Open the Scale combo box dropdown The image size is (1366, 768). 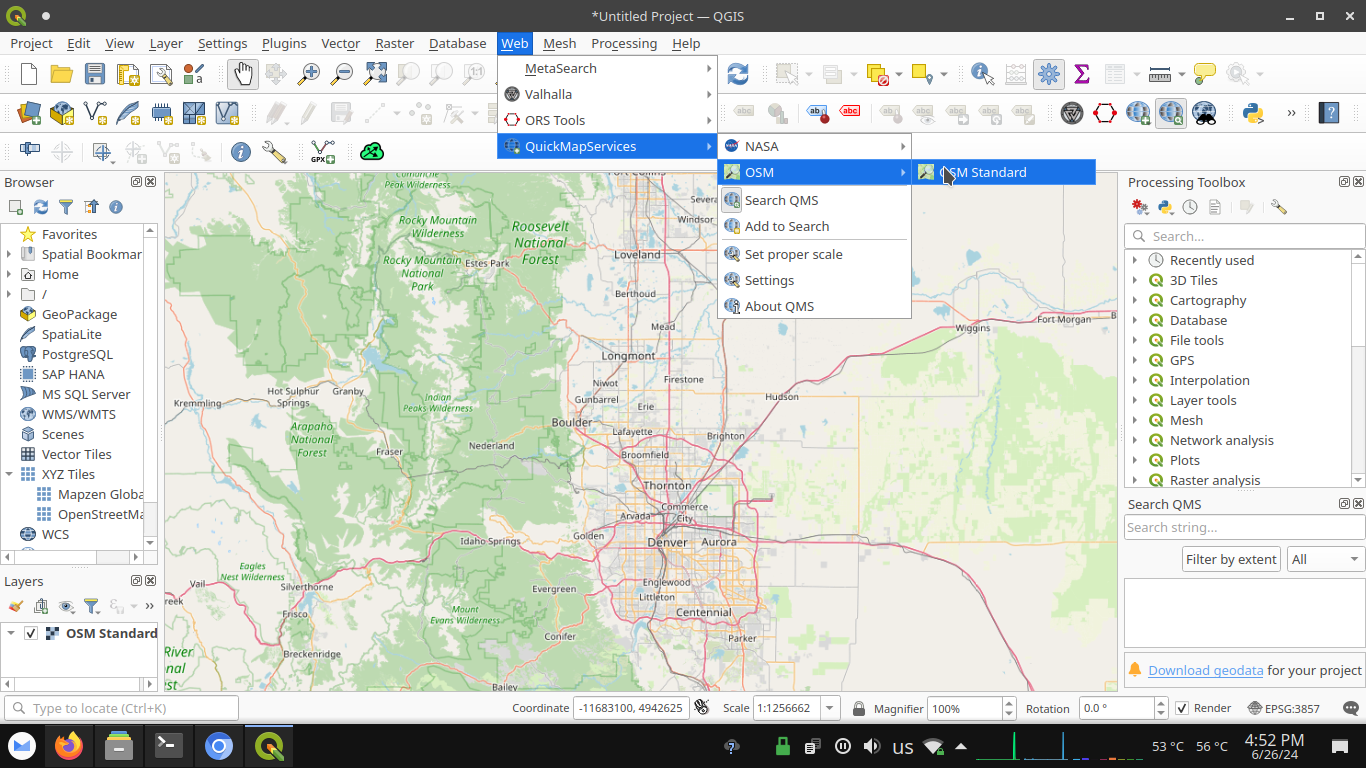tap(830, 708)
